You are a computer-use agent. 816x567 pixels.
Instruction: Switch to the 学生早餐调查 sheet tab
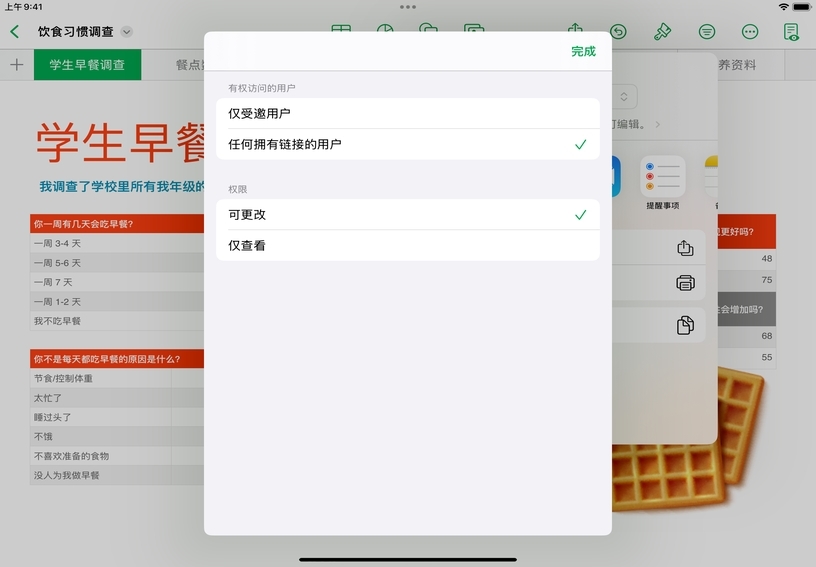pyautogui.click(x=87, y=65)
